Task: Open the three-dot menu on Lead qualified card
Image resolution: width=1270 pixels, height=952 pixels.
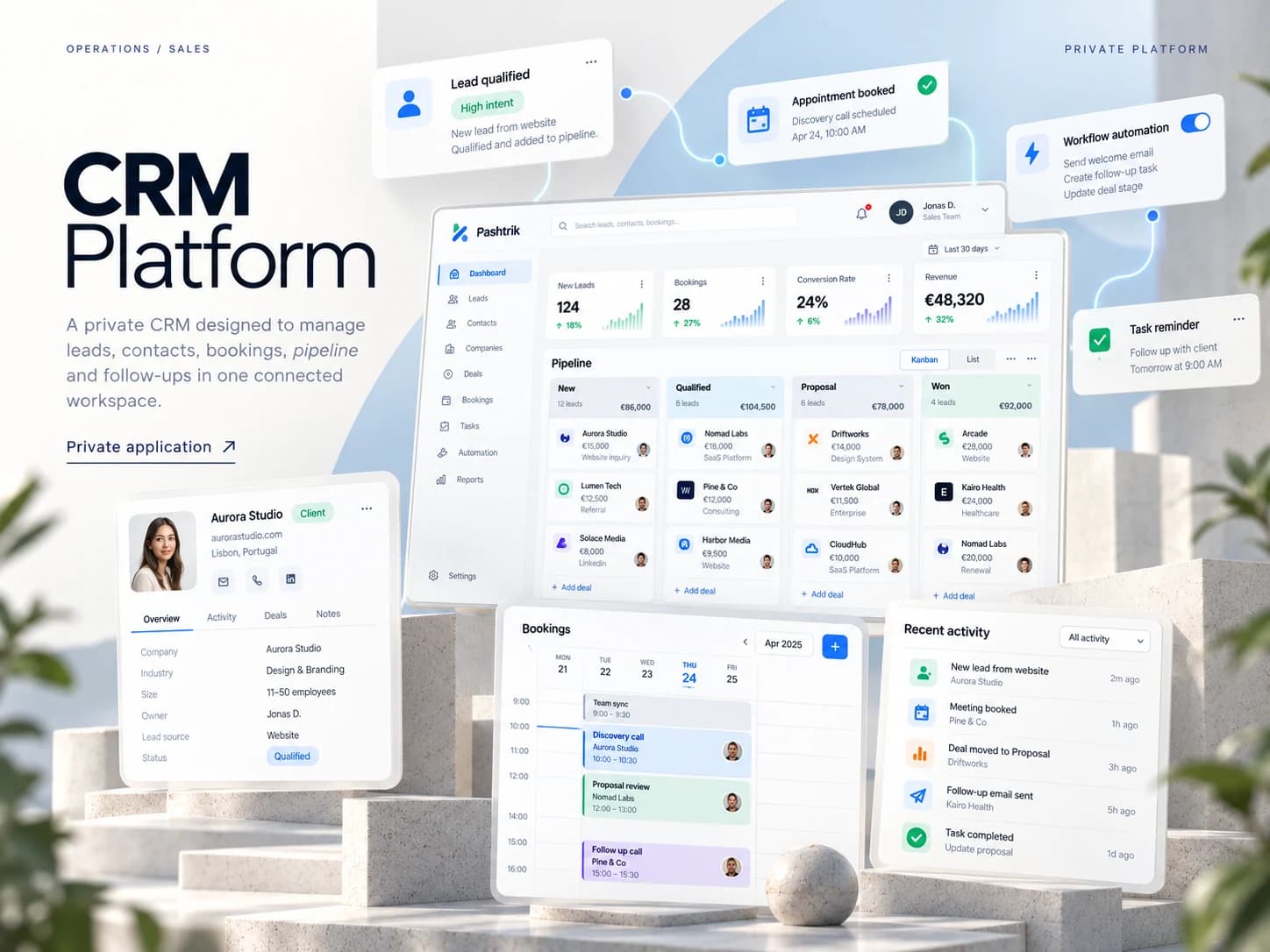Action: (591, 62)
